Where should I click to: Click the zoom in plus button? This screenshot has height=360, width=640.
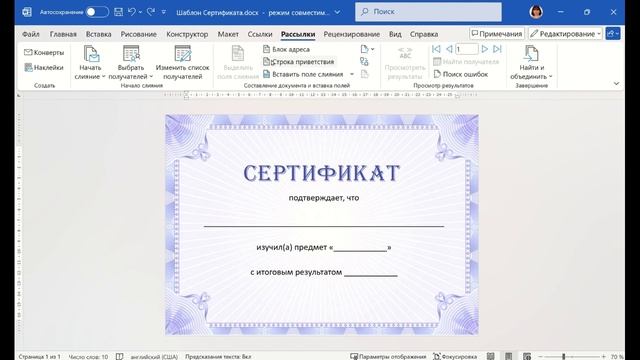pos(604,356)
